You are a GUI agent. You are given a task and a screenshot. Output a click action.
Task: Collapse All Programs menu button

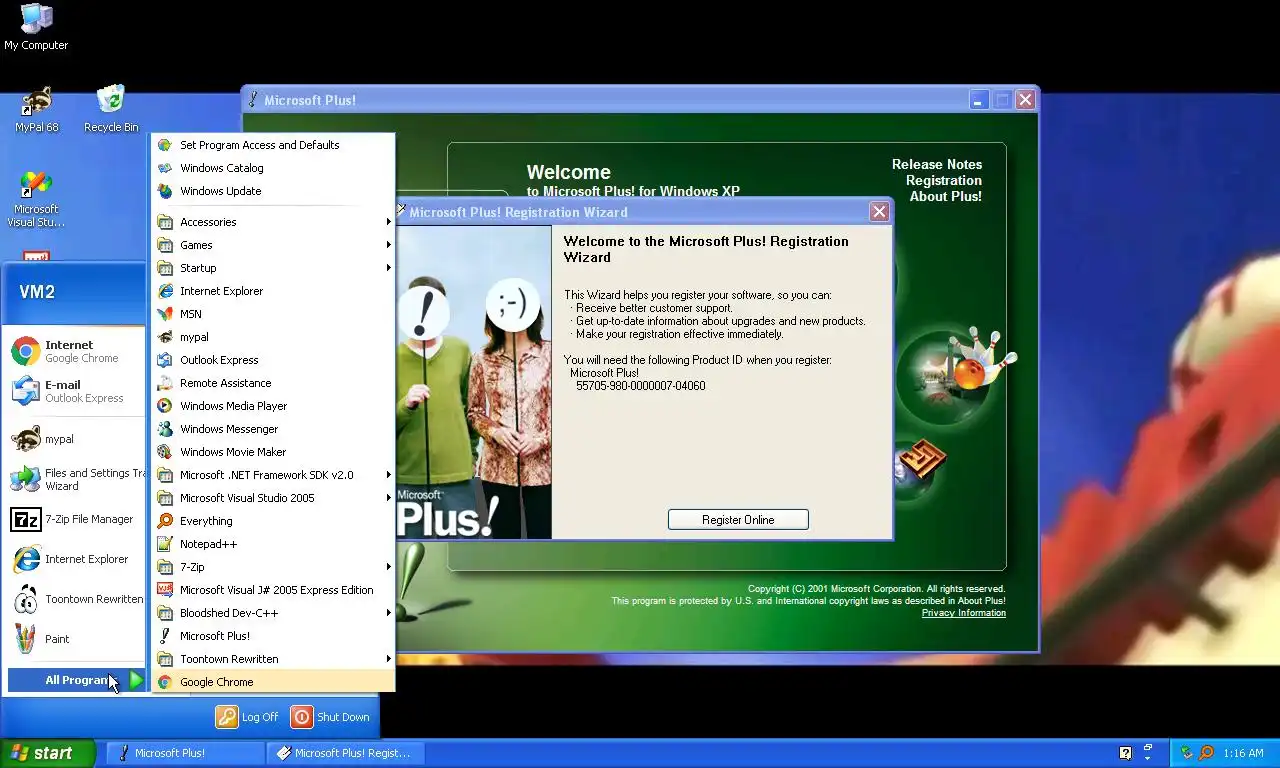click(x=77, y=680)
